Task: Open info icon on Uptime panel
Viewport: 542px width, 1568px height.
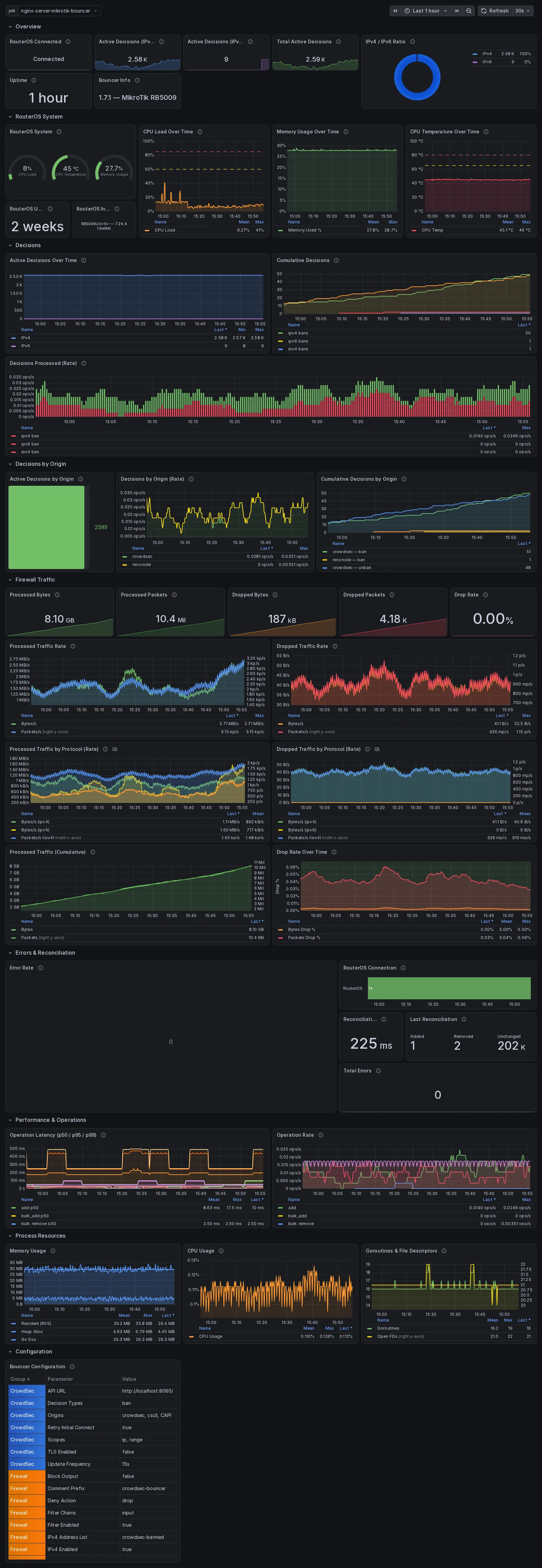Action: point(34,80)
